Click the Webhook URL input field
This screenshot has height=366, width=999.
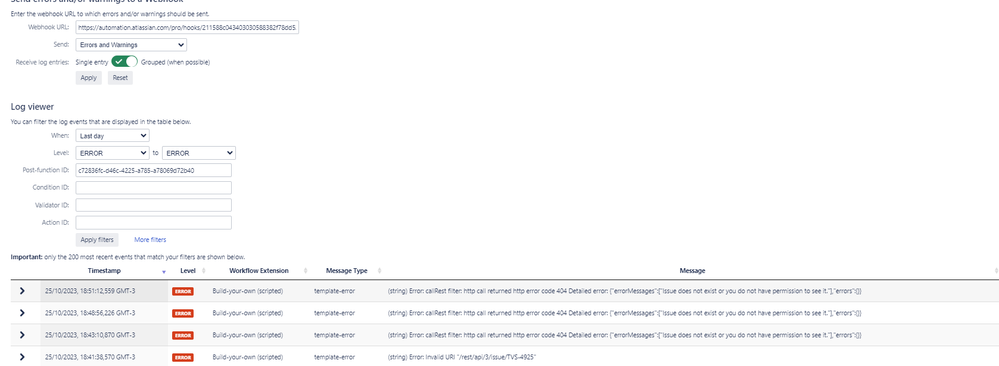tap(187, 27)
